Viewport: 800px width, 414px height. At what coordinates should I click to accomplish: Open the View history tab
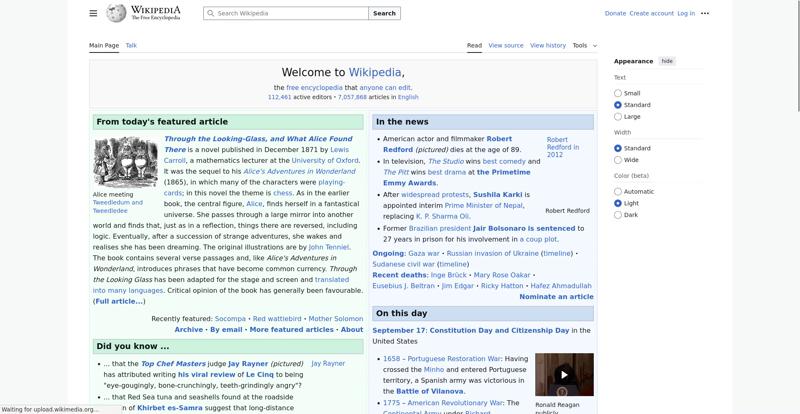pyautogui.click(x=548, y=45)
